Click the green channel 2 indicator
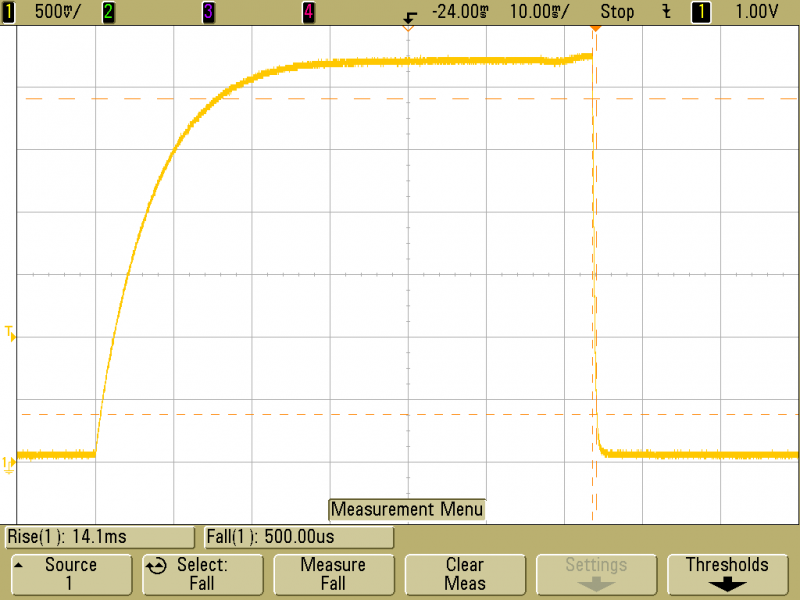The image size is (800, 600). click(108, 12)
